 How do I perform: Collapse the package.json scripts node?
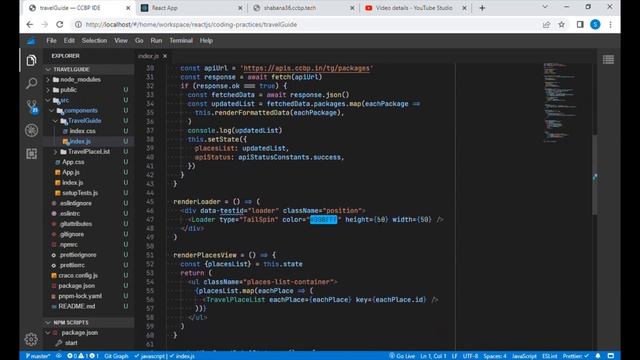pos(48,333)
